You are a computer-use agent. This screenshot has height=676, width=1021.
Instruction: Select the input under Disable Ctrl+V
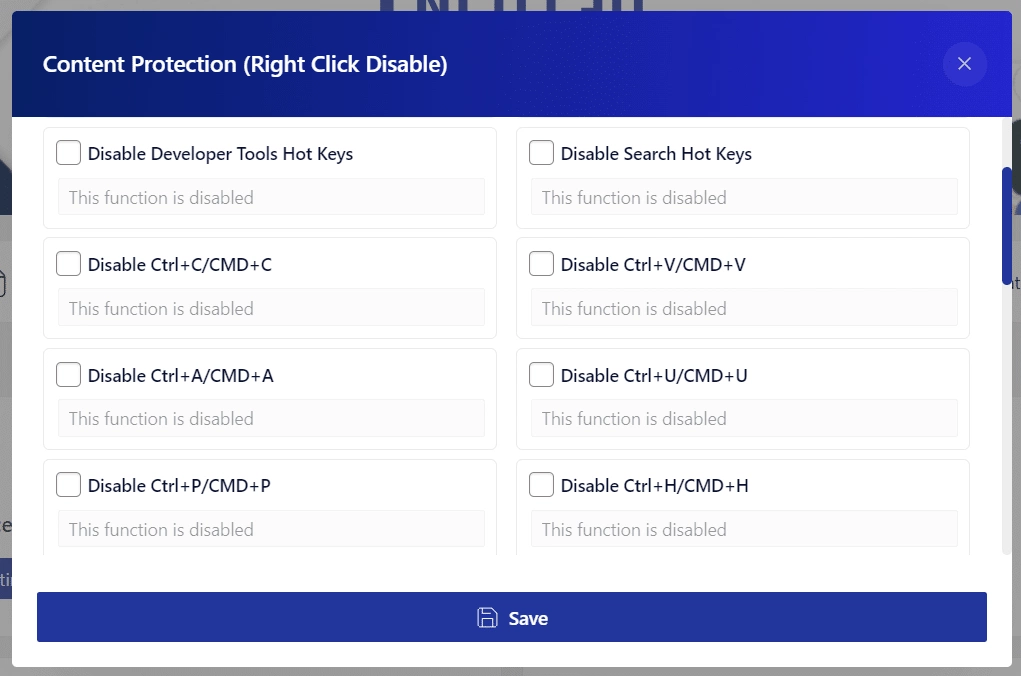click(x=743, y=308)
